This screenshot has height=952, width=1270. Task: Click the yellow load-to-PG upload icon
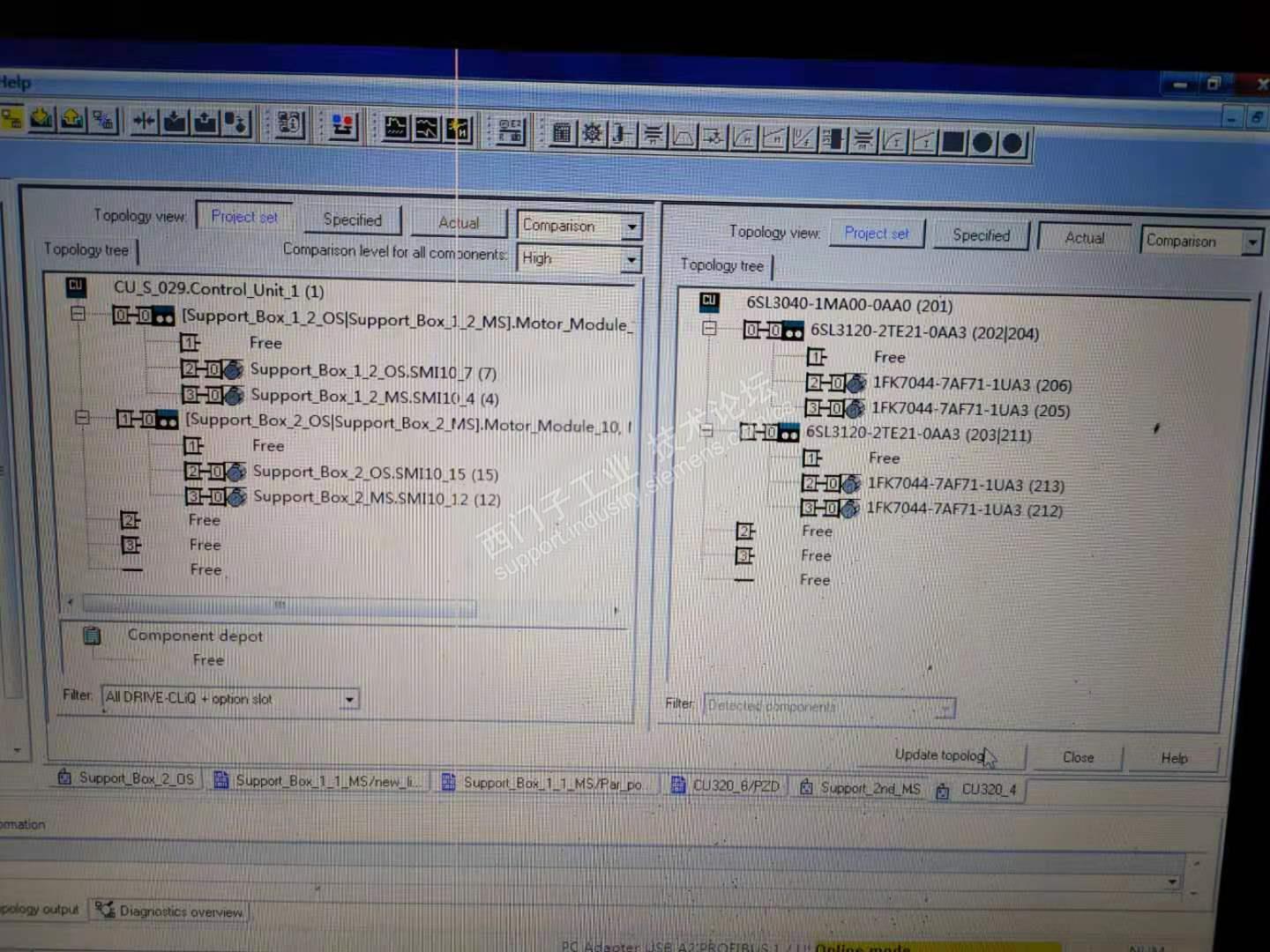pyautogui.click(x=72, y=119)
